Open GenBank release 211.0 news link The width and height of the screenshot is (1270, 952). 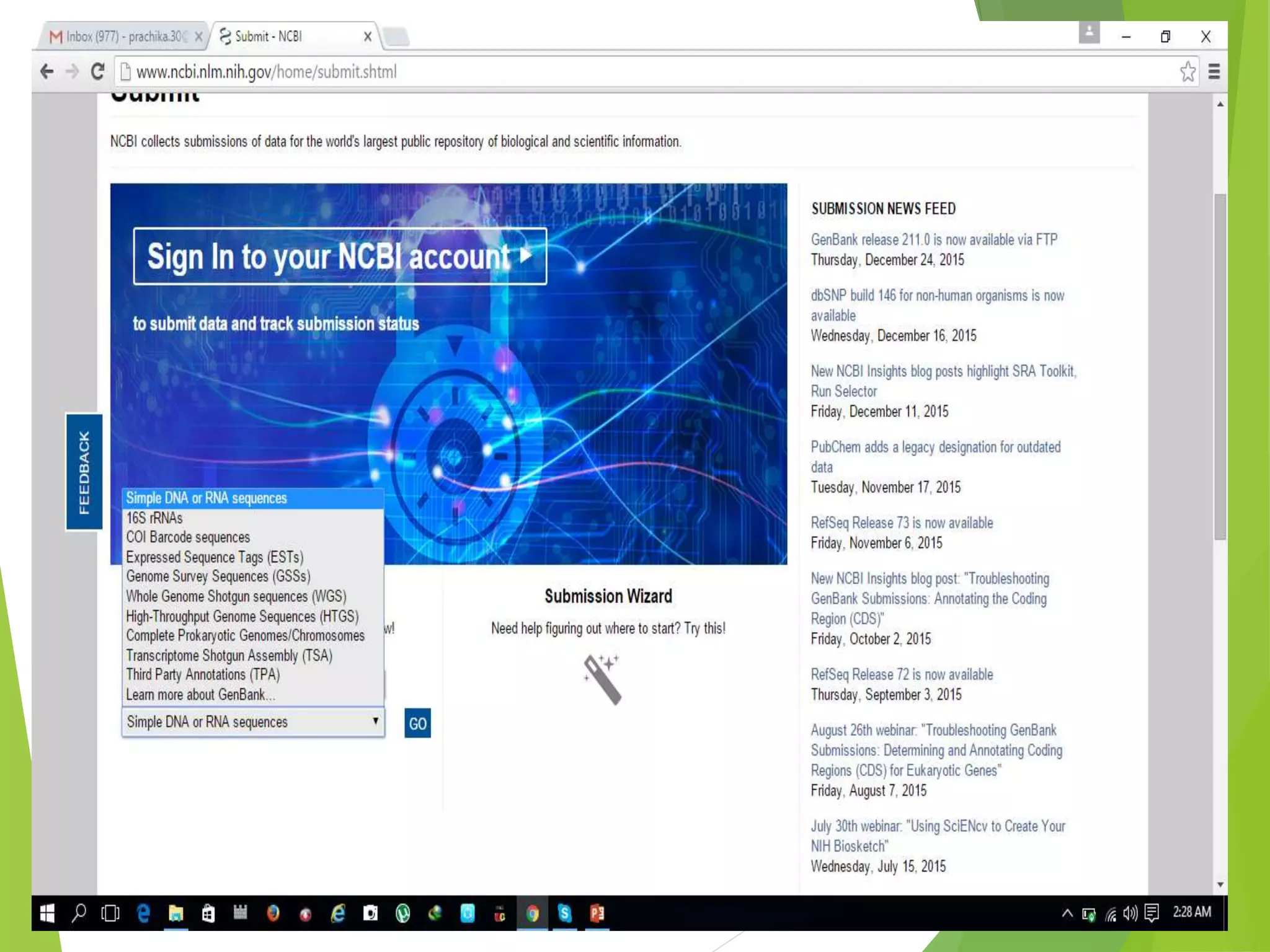933,240
